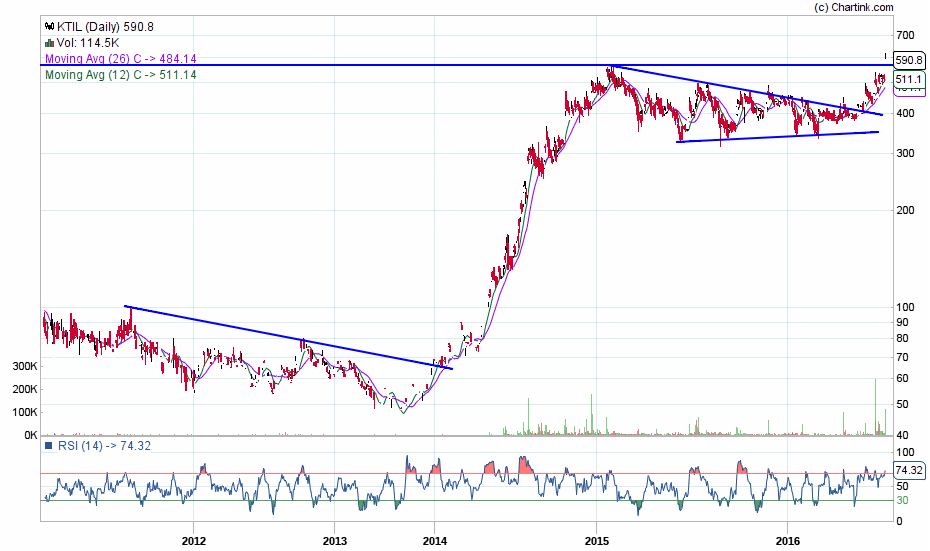Click the 0K volume axis label
The image size is (930, 551).
pyautogui.click(x=31, y=435)
